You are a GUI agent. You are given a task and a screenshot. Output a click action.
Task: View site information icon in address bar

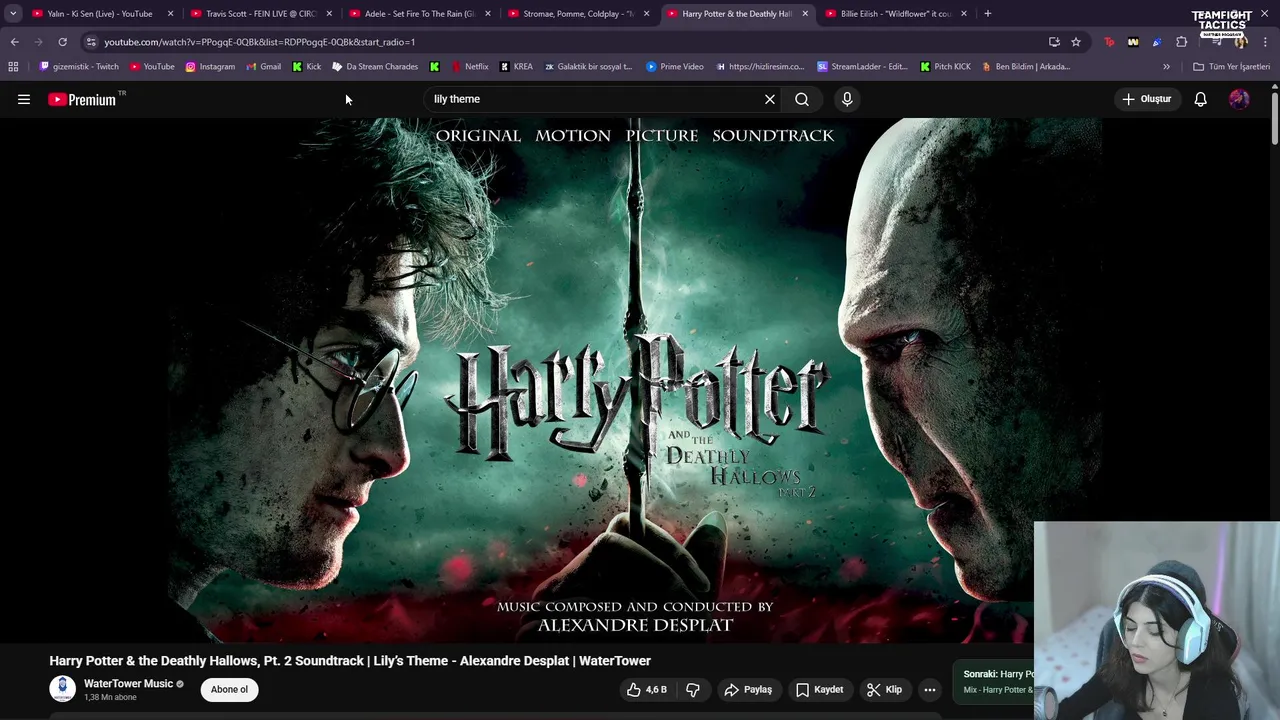point(91,42)
